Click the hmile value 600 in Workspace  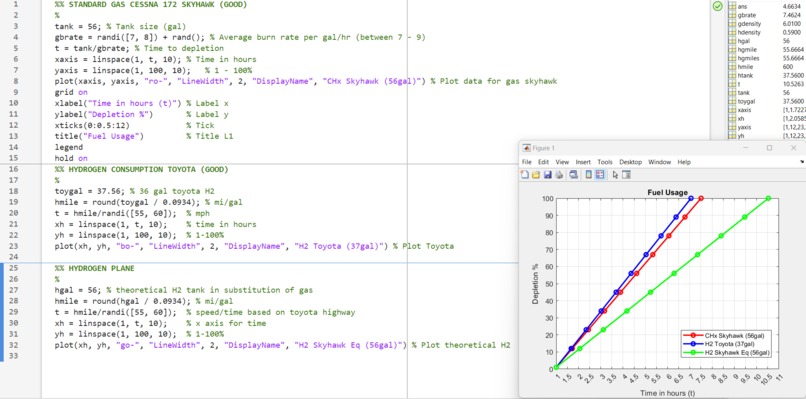tap(787, 67)
